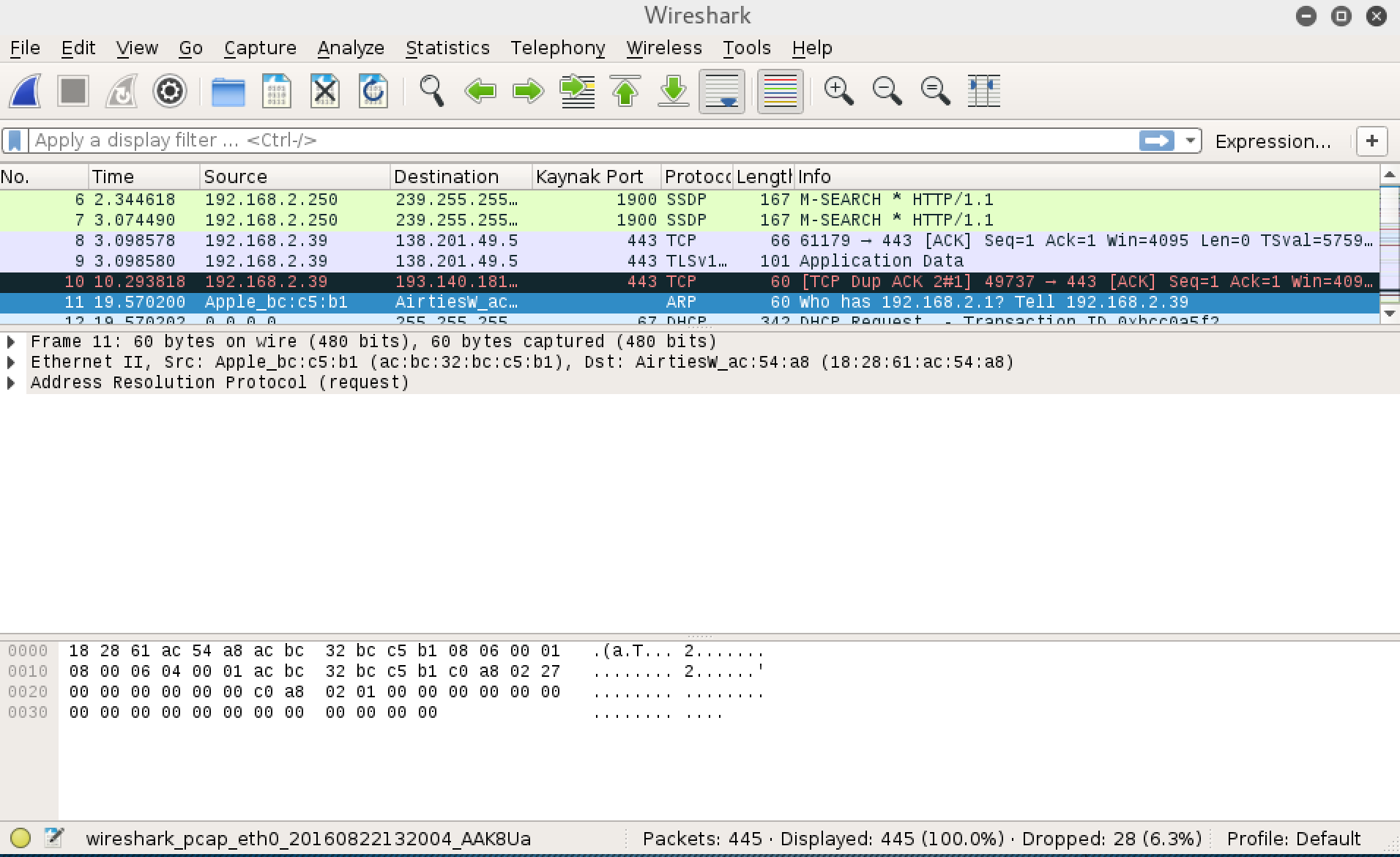Open the File menu

(x=25, y=48)
